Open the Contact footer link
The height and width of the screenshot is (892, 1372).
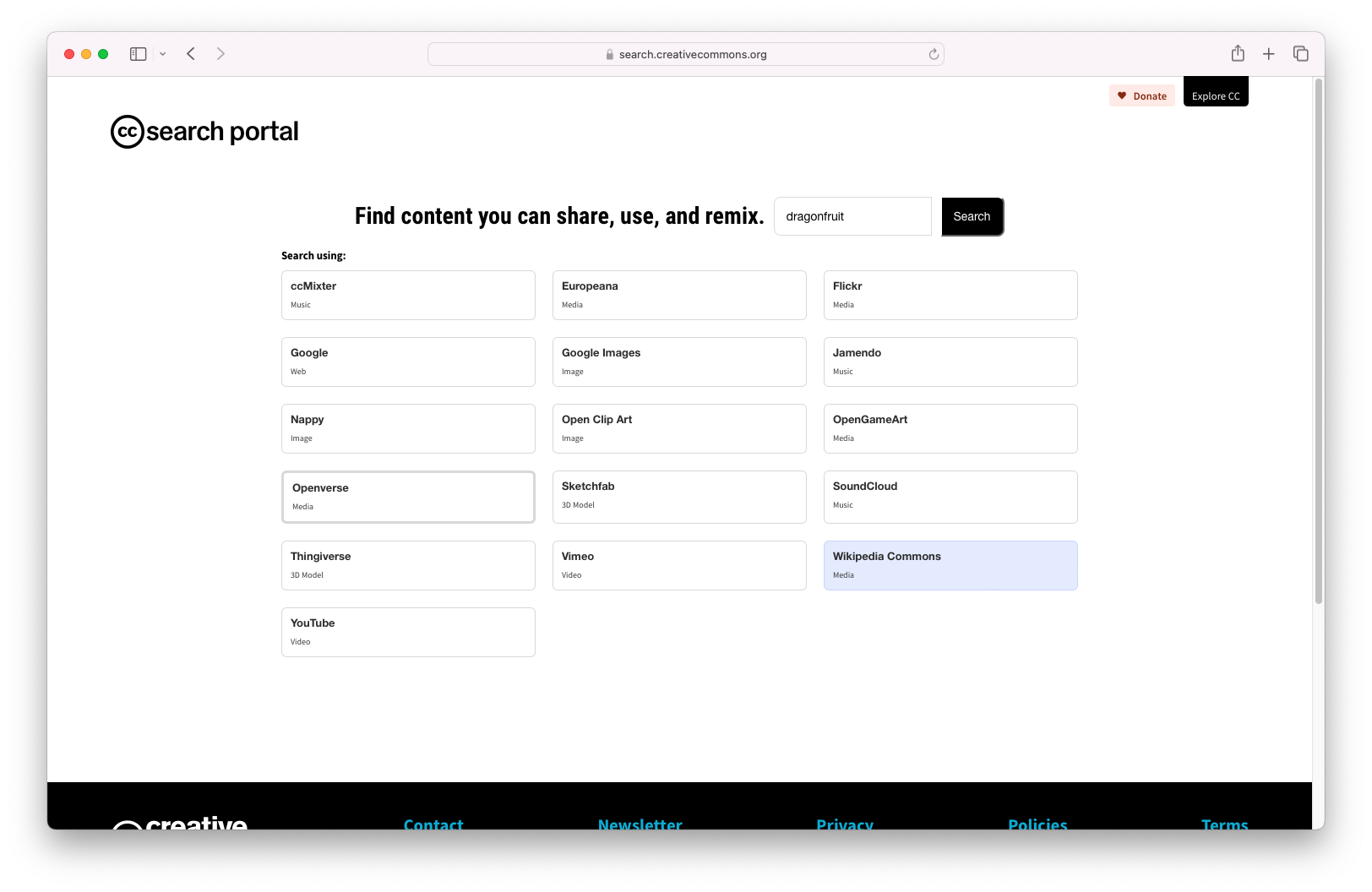[433, 824]
